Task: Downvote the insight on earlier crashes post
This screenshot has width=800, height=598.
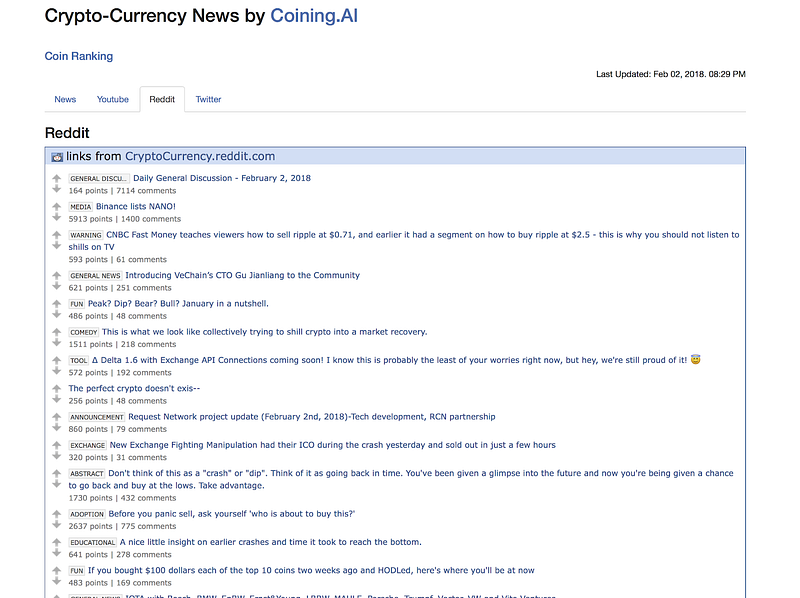Action: point(57,553)
